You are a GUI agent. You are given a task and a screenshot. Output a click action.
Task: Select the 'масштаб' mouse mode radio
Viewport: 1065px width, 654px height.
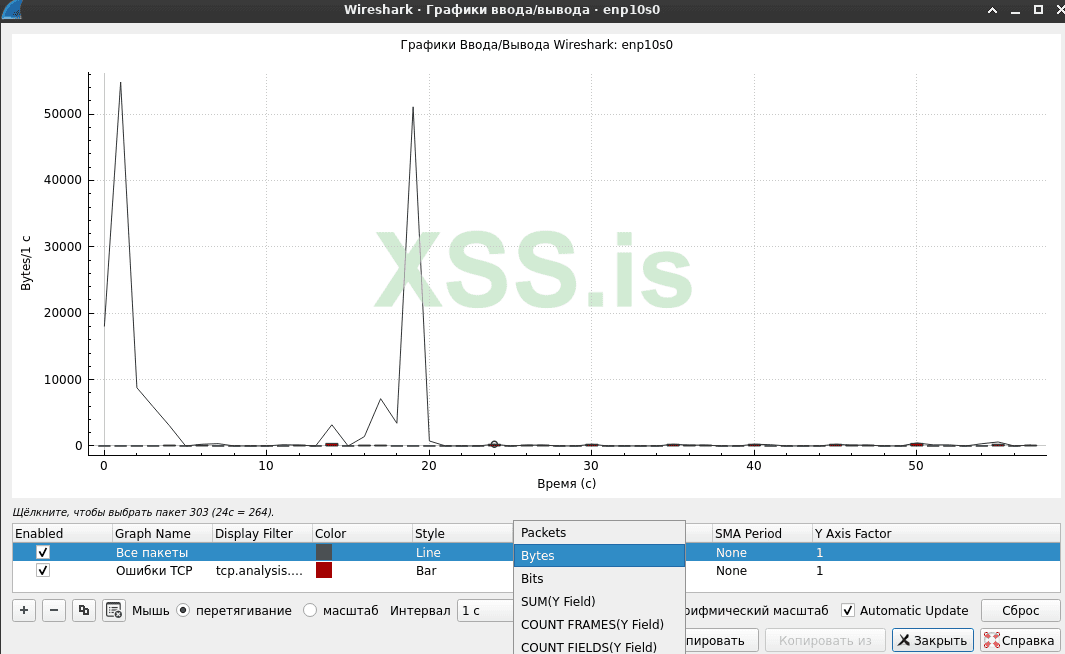[x=310, y=611]
